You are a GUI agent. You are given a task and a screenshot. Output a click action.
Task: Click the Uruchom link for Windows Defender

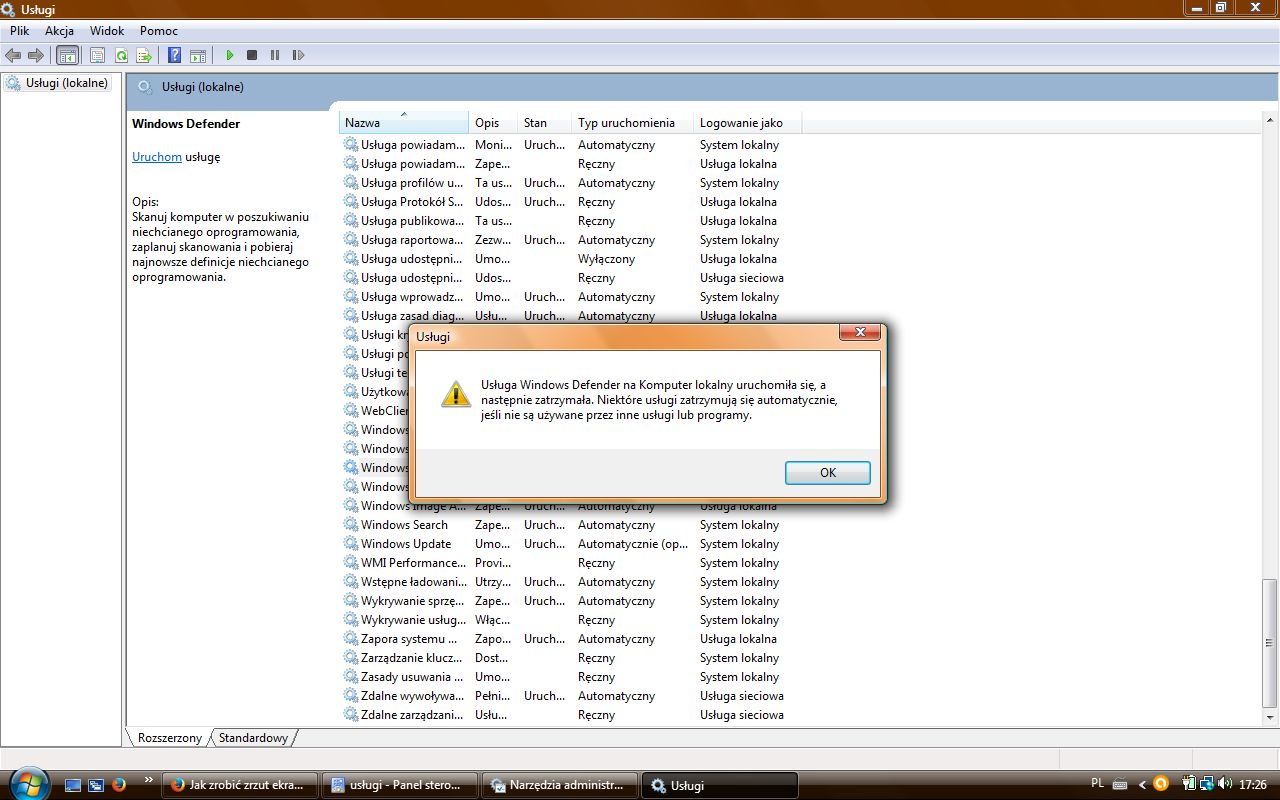click(157, 157)
